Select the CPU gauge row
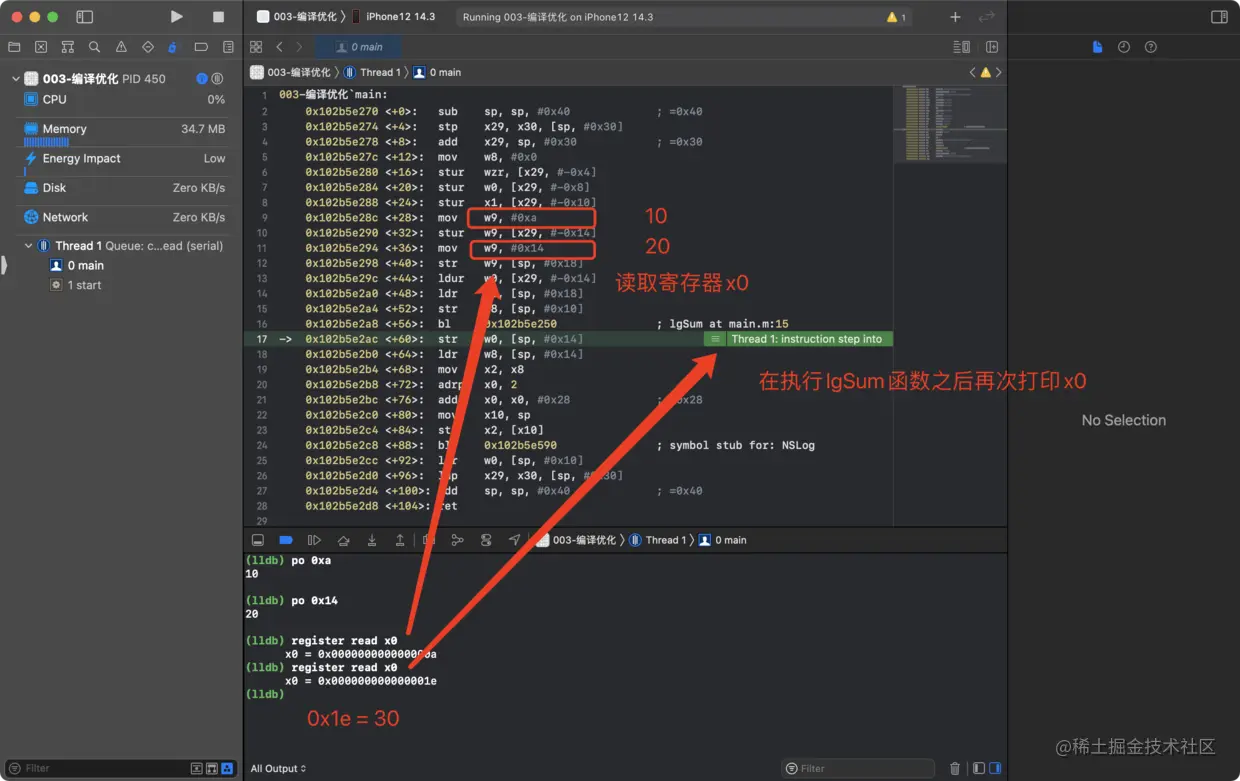Screen dimensions: 1240x781 (x=125, y=100)
